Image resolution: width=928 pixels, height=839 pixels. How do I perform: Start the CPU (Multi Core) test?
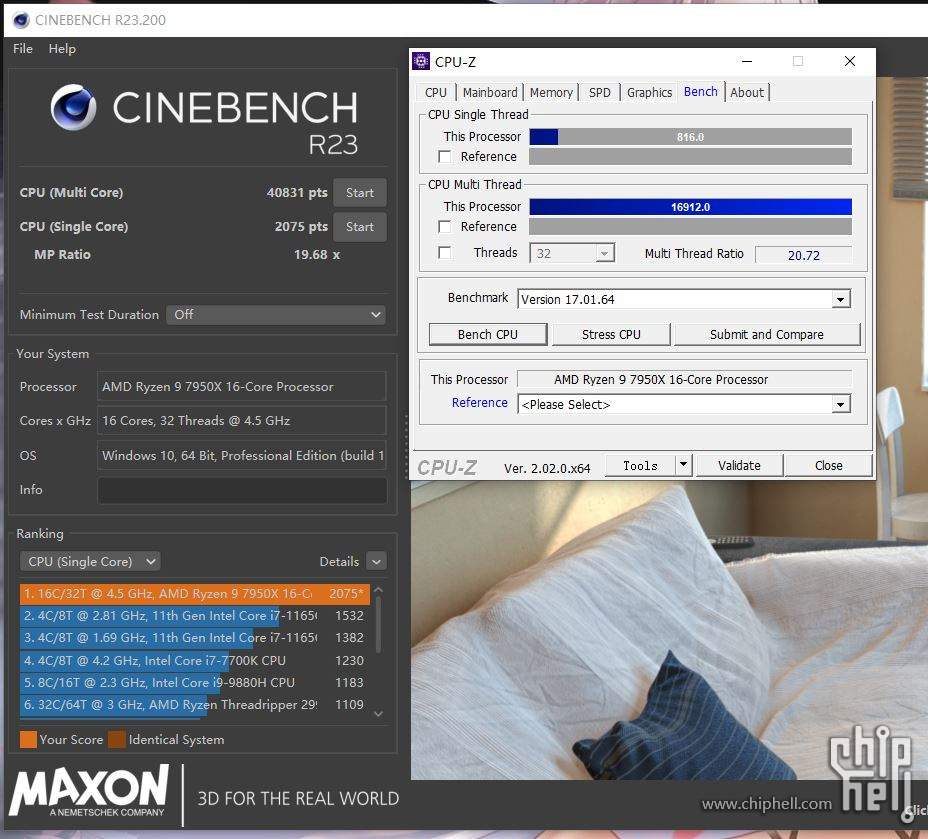click(x=360, y=193)
